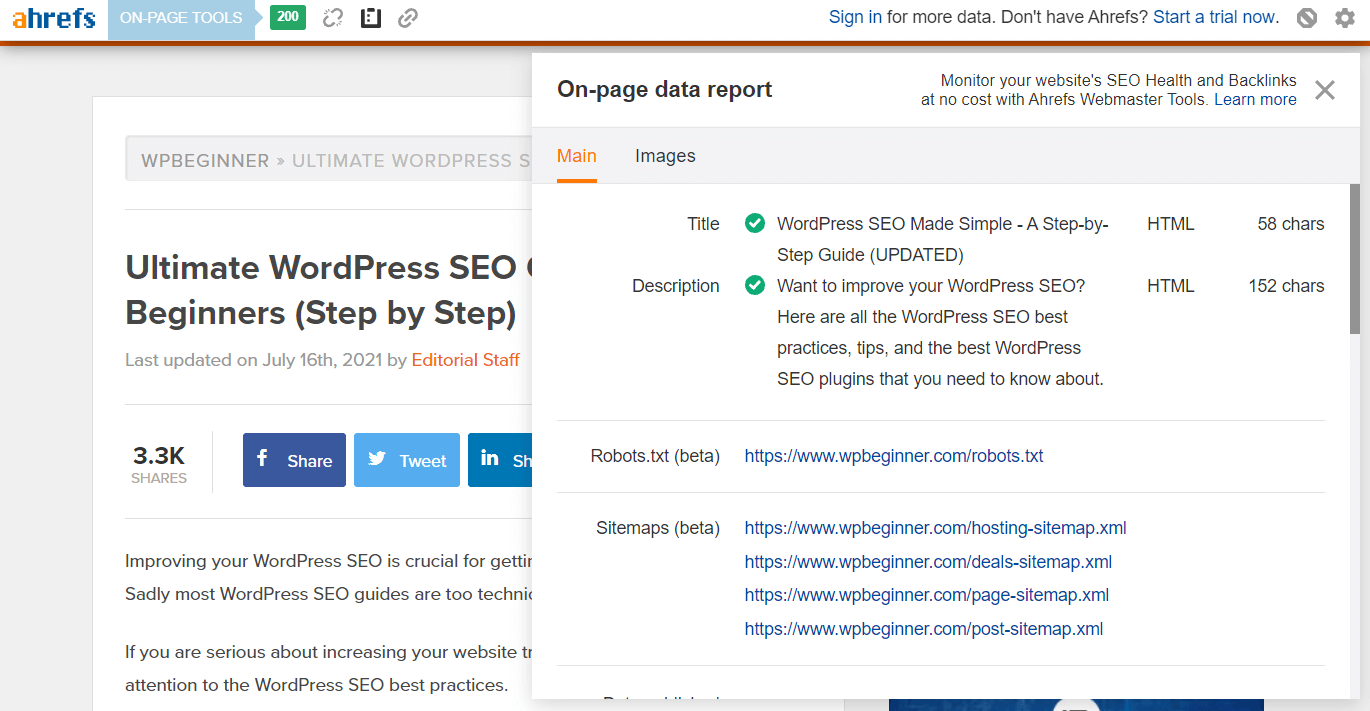Click the green checkmark beside Title
The height and width of the screenshot is (711, 1370).
(755, 223)
